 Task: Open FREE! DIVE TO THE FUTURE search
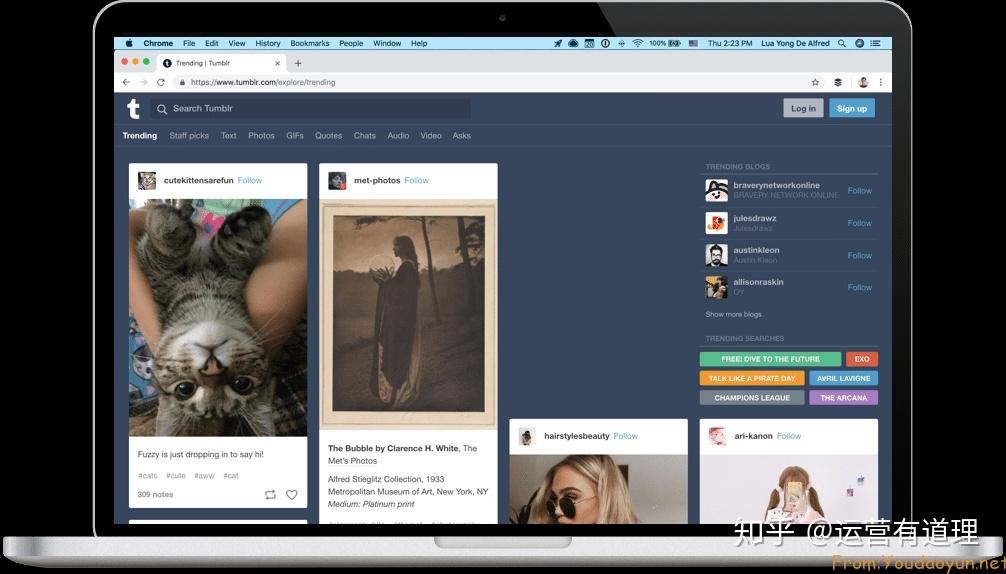pyautogui.click(x=771, y=359)
